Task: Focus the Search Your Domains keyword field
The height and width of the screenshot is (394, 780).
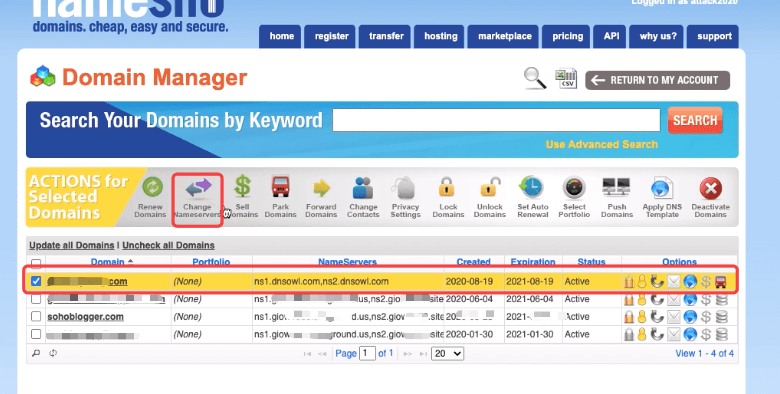Action: tap(496, 120)
